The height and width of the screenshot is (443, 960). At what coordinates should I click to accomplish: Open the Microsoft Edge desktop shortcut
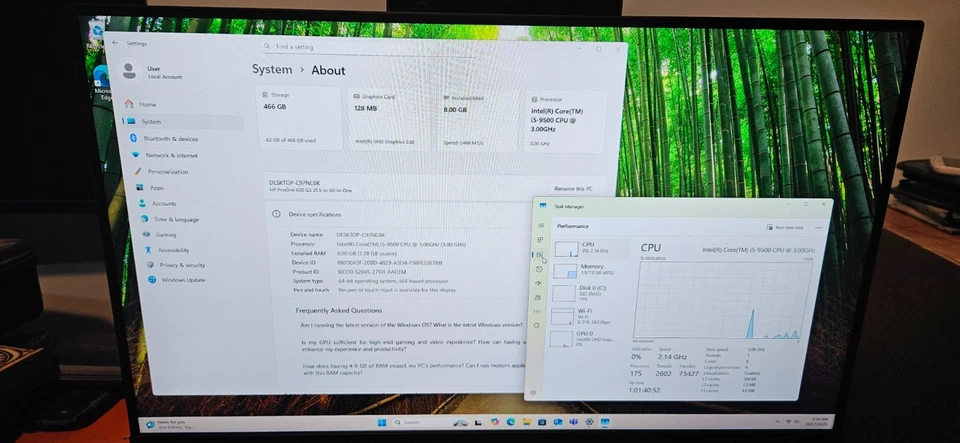(102, 81)
